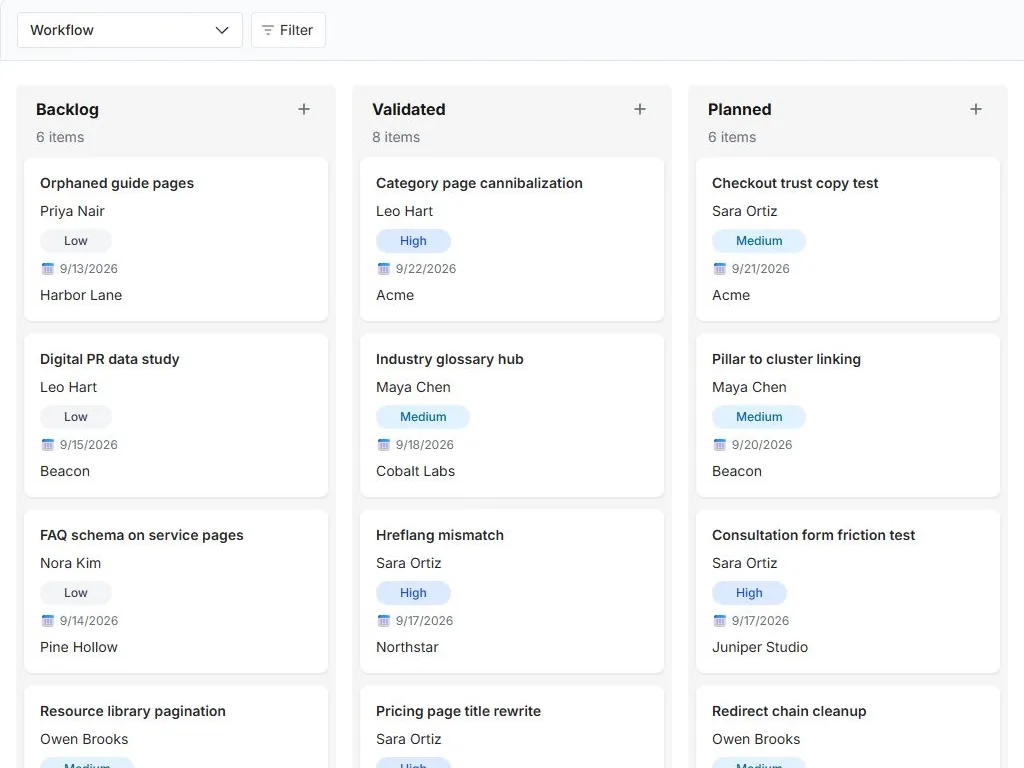Click client name Pine Hollow

79,647
